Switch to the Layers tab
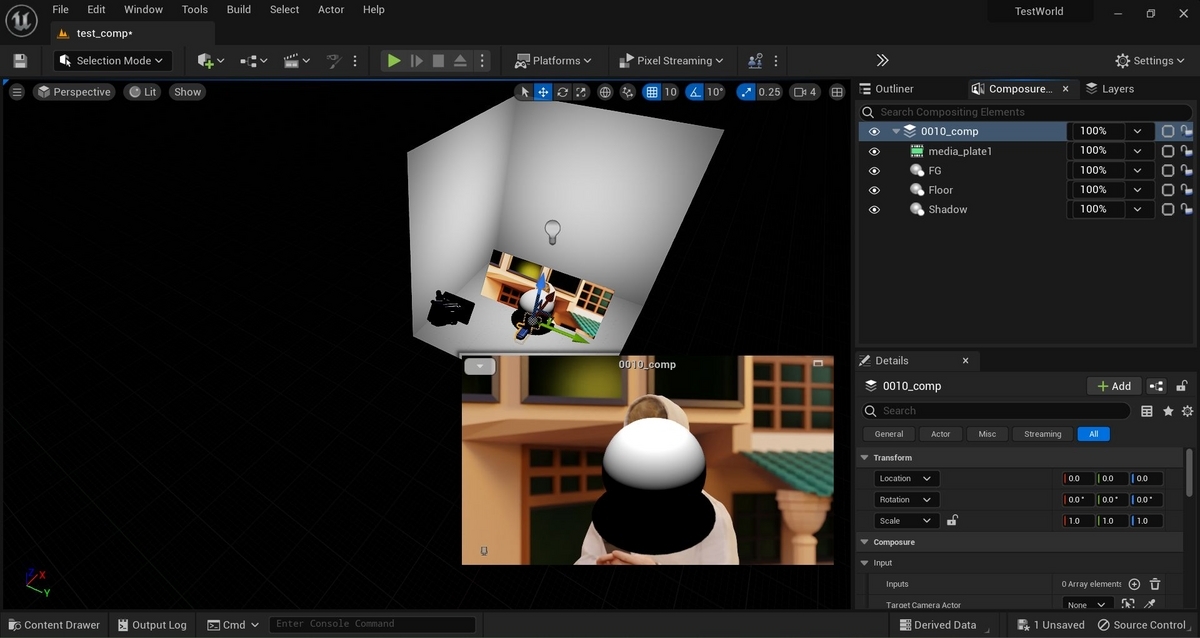Image resolution: width=1200 pixels, height=638 pixels. click(x=1110, y=89)
